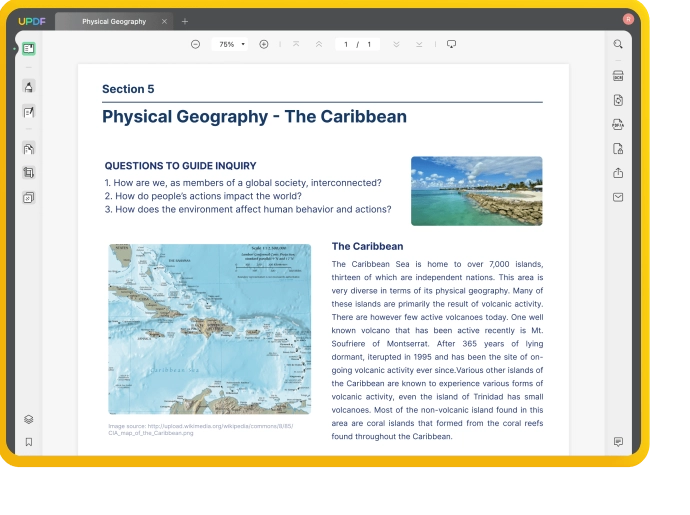Click the zoom in plus button
The image size is (690, 515).
point(264,44)
